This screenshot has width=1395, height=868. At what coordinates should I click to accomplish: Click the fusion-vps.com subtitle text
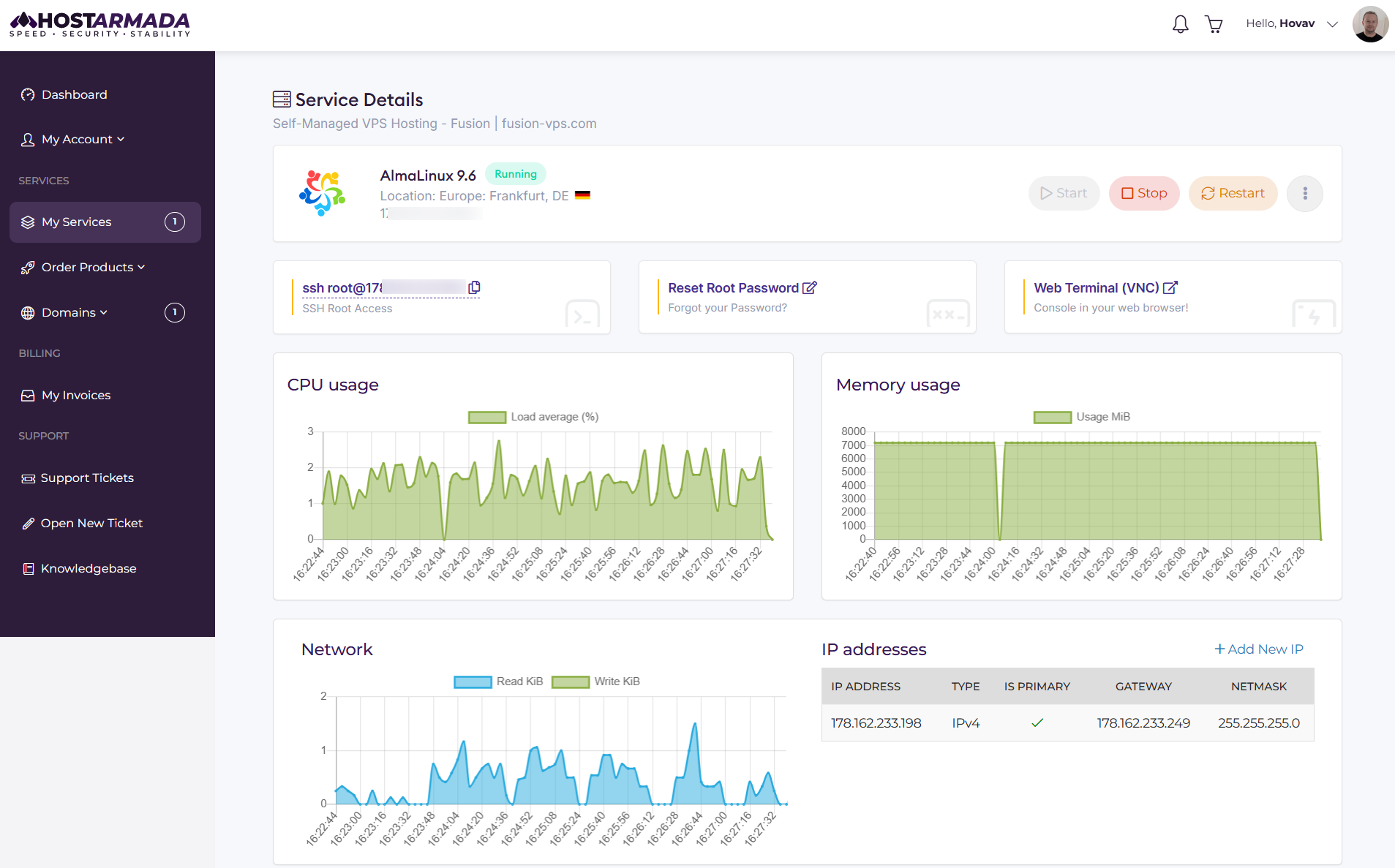(549, 124)
